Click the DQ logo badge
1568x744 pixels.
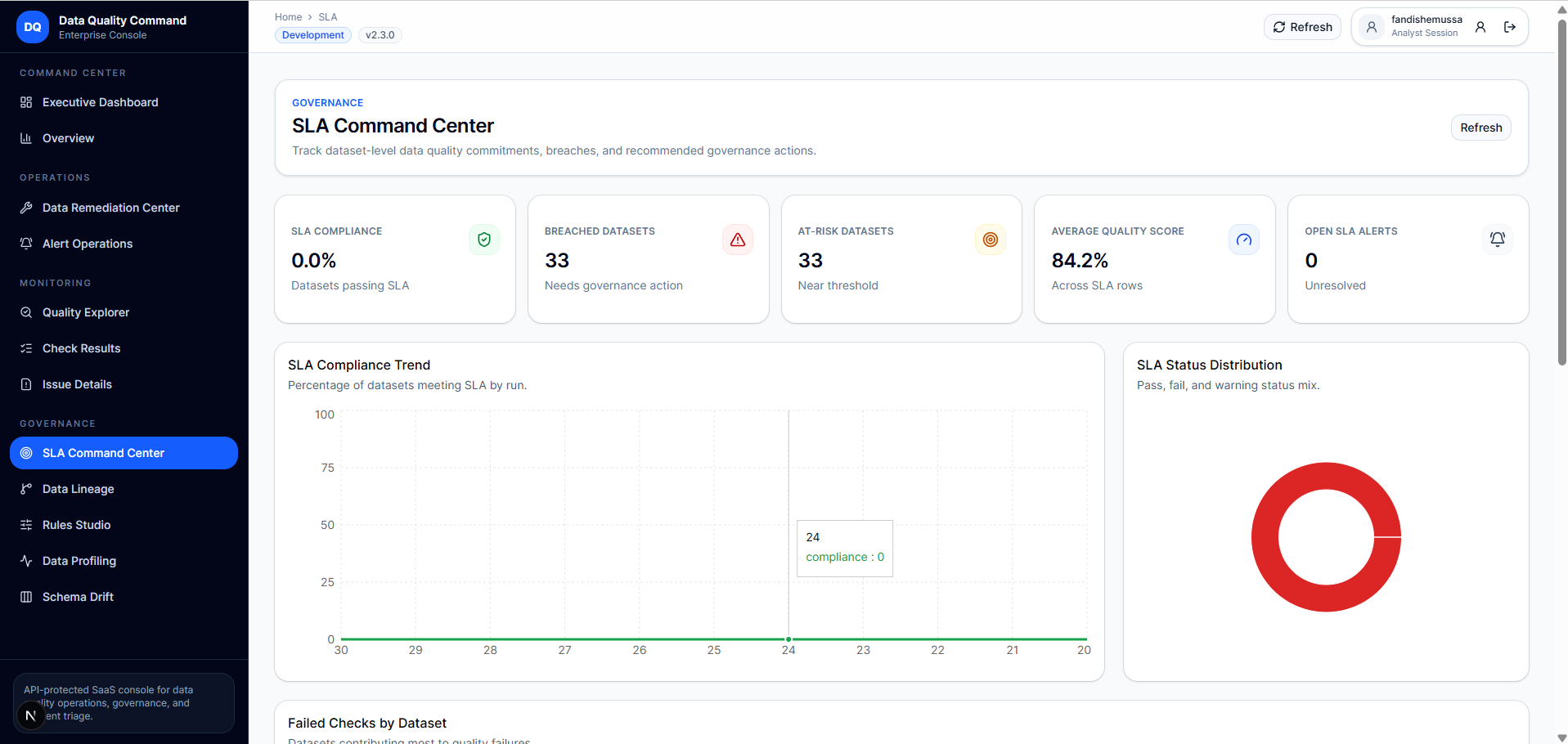point(33,27)
